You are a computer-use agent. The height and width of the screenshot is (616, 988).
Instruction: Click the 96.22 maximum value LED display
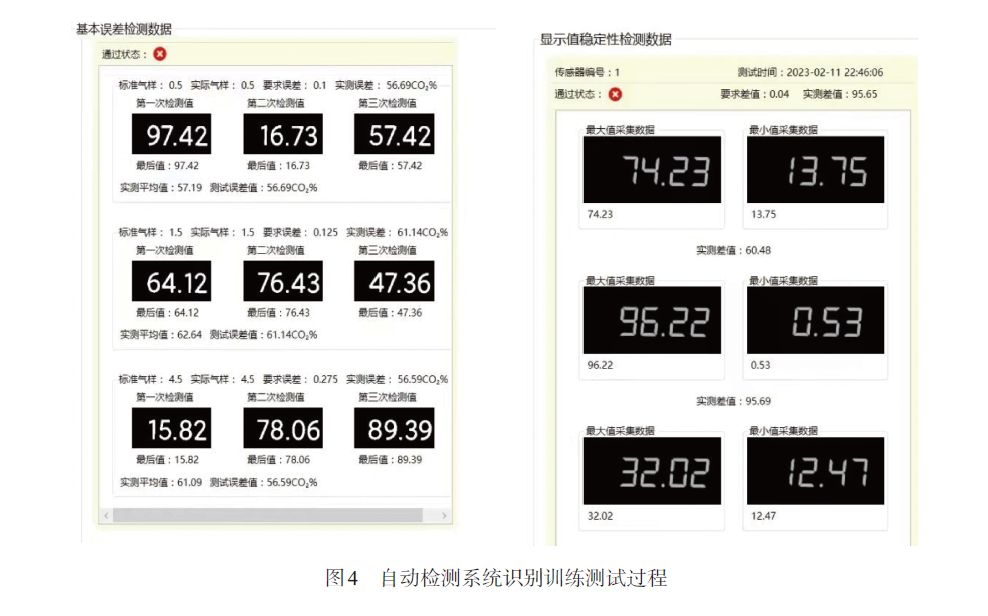652,320
